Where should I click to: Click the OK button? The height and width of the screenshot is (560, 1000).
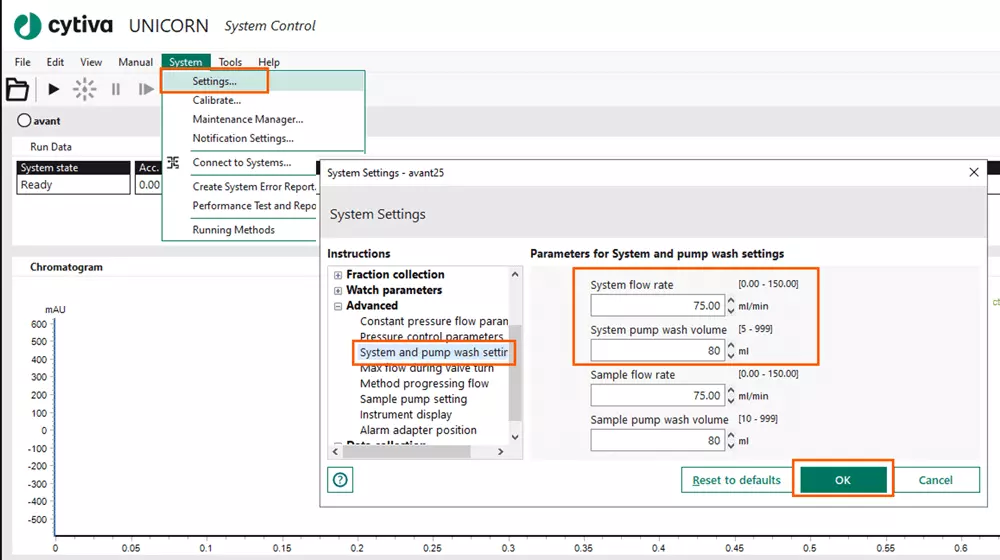pos(843,480)
